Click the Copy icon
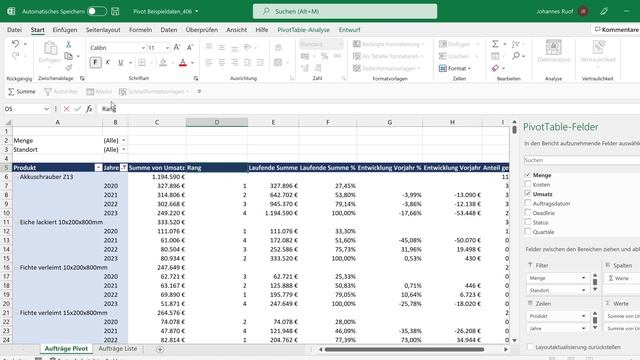The width and height of the screenshot is (640, 360). (69, 56)
